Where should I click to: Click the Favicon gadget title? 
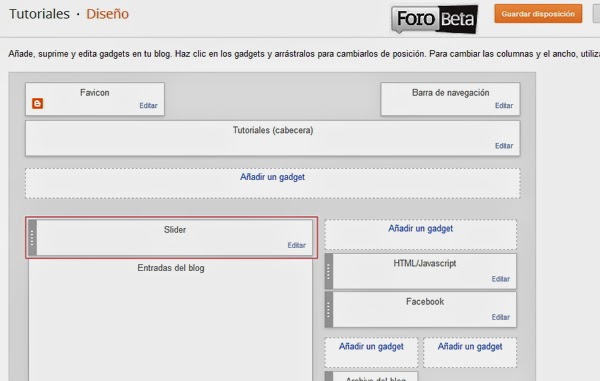(x=95, y=93)
